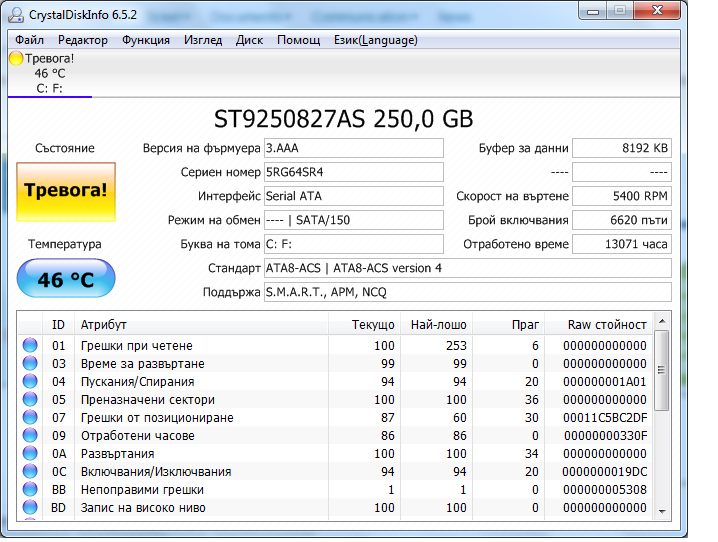Screen dimensions: 718x542
Task: Click the Атрибут column header
Action: 201,325
